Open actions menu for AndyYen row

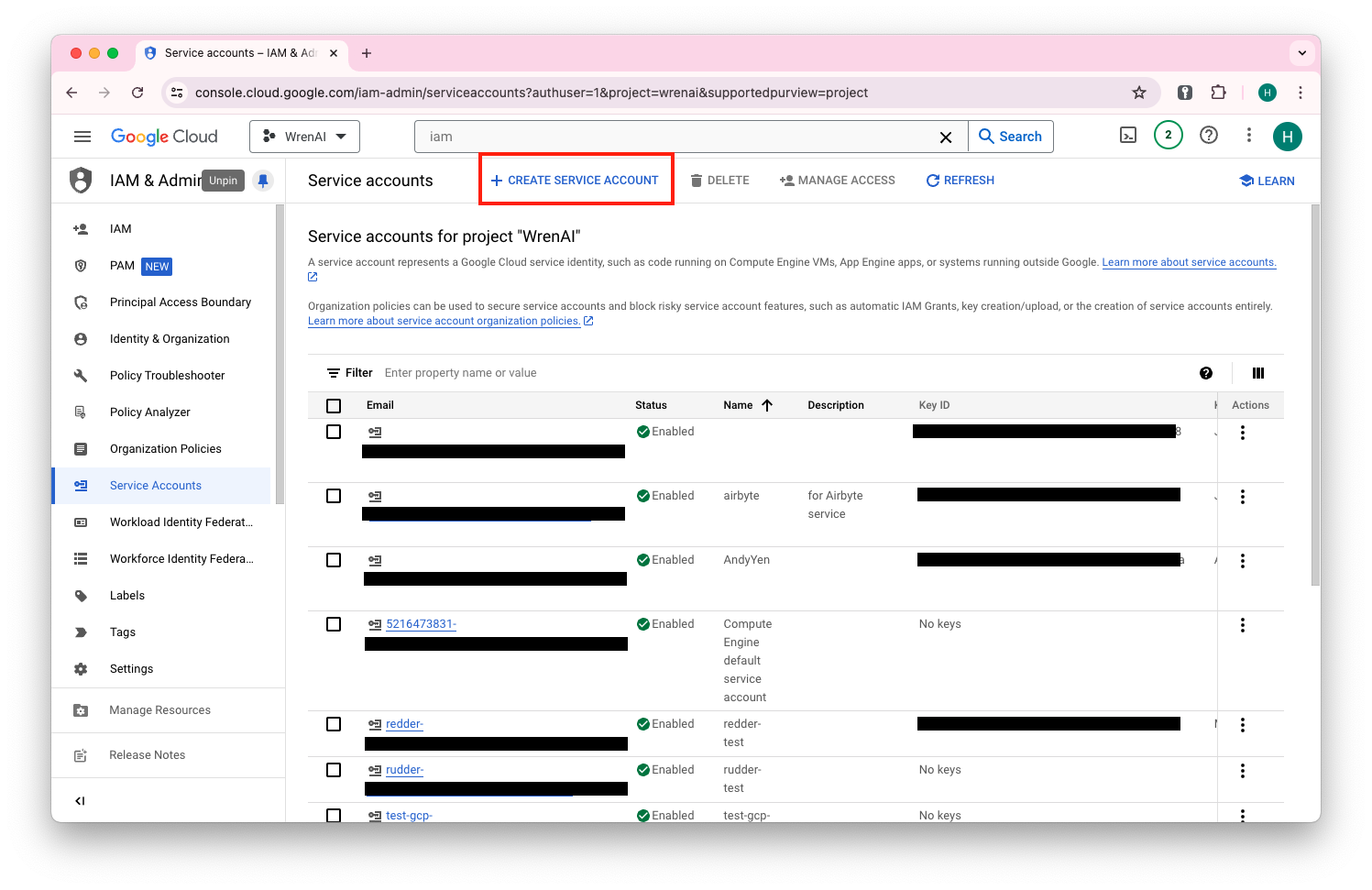1243,561
